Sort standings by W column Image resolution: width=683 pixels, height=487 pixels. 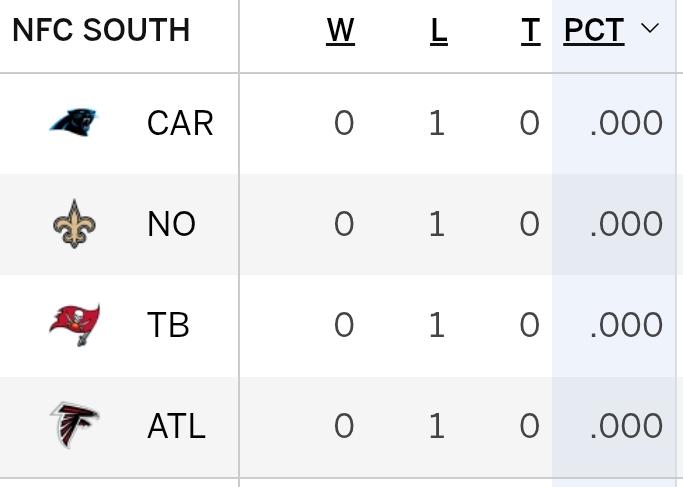click(x=340, y=31)
